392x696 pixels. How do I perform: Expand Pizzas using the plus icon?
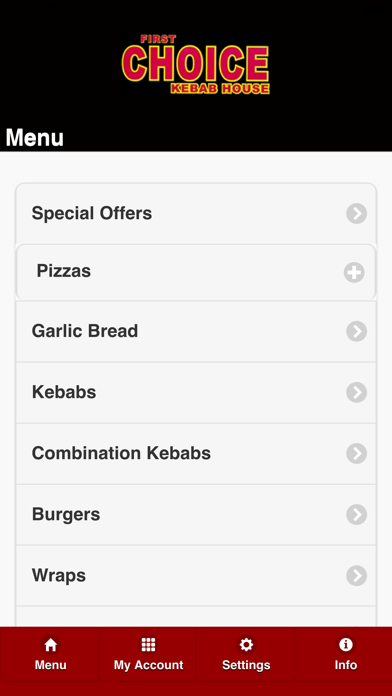[354, 272]
